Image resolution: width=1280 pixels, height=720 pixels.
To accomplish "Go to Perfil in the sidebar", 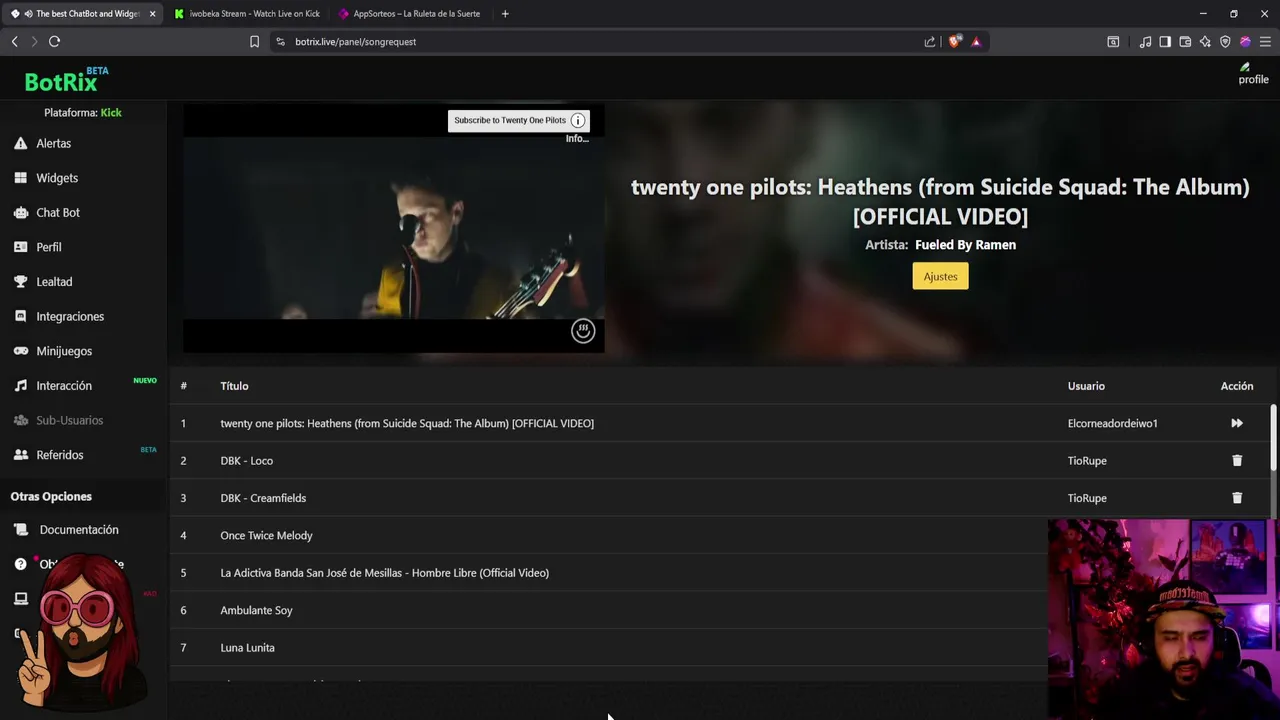I will pyautogui.click(x=49, y=247).
